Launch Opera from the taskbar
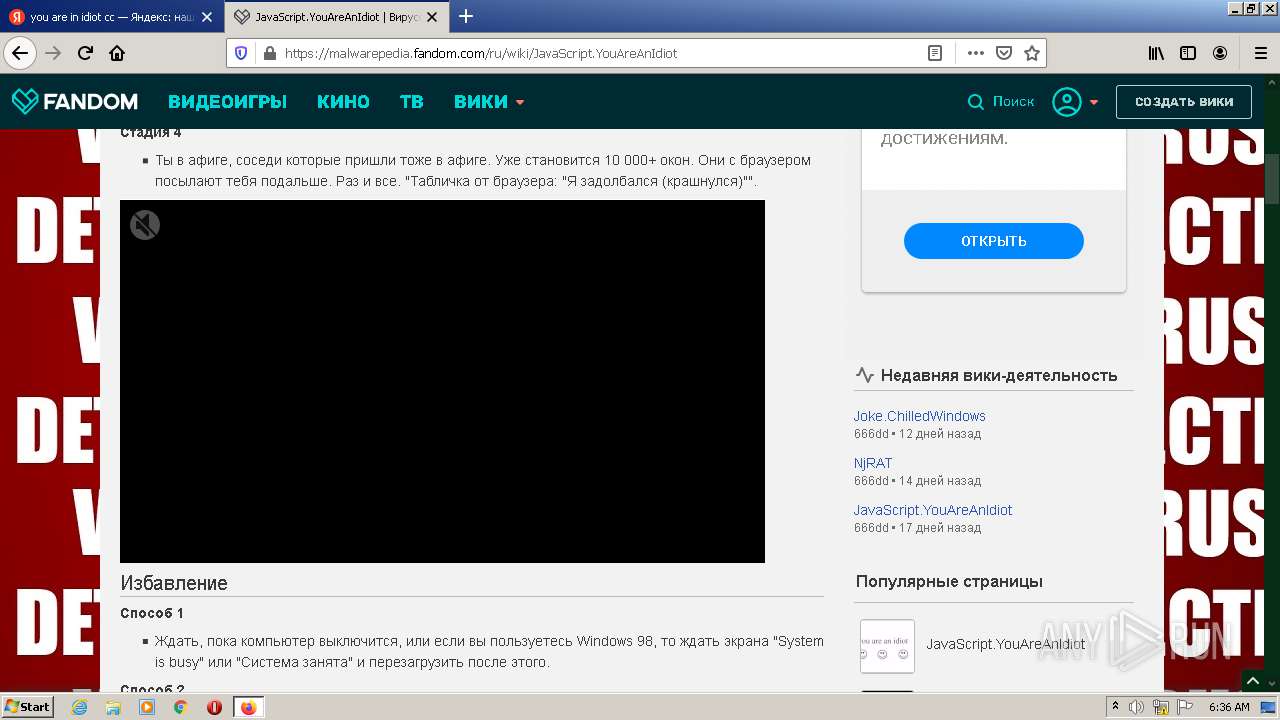The image size is (1280, 720). point(214,707)
